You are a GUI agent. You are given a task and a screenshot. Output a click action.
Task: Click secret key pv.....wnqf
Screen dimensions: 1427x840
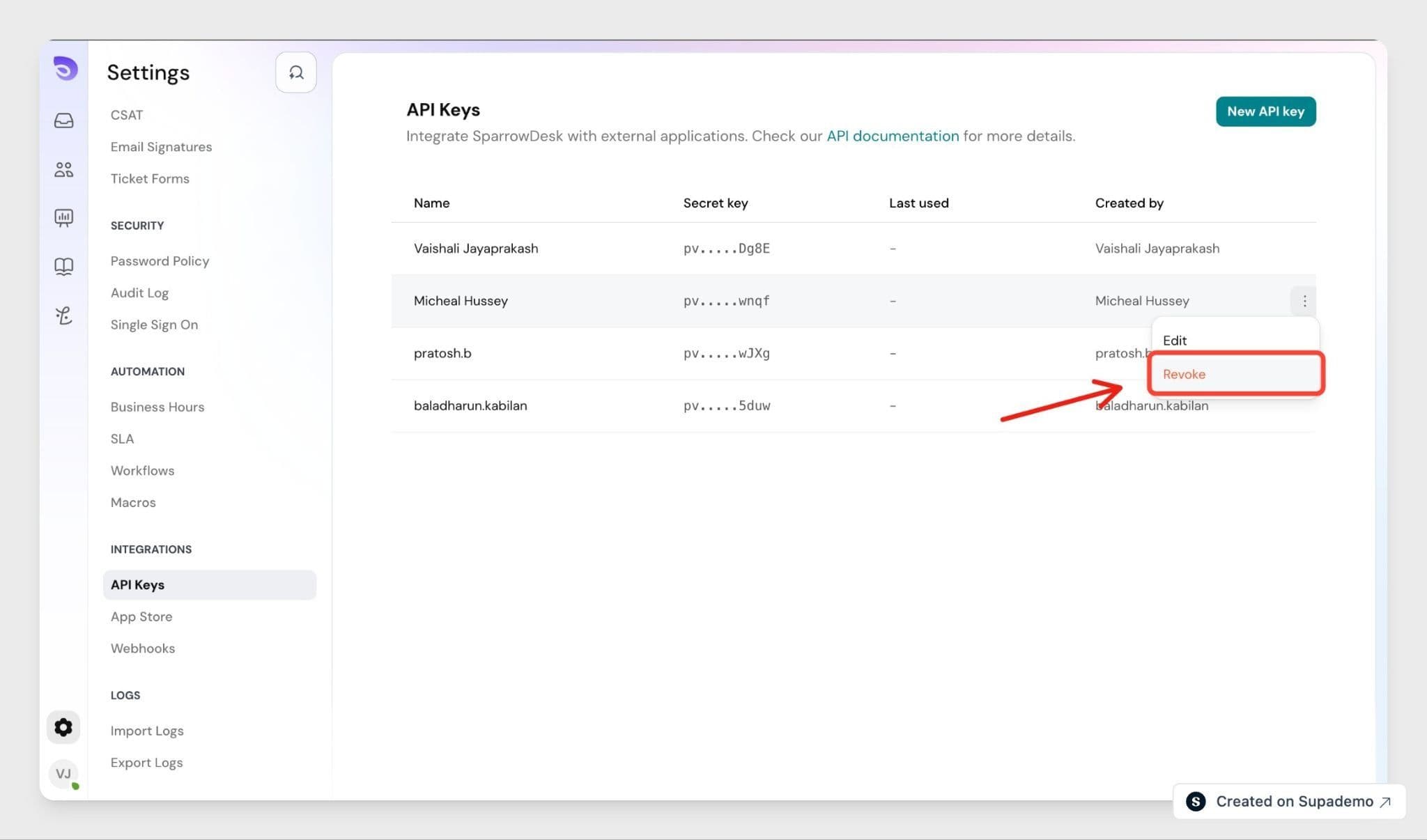[727, 301]
